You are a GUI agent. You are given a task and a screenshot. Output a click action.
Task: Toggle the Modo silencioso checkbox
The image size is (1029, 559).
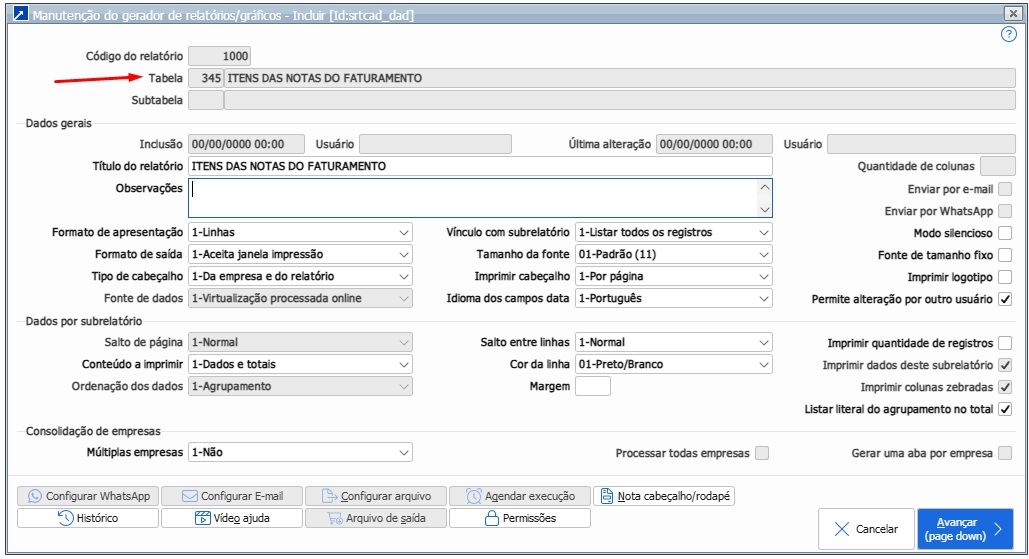(x=1005, y=233)
